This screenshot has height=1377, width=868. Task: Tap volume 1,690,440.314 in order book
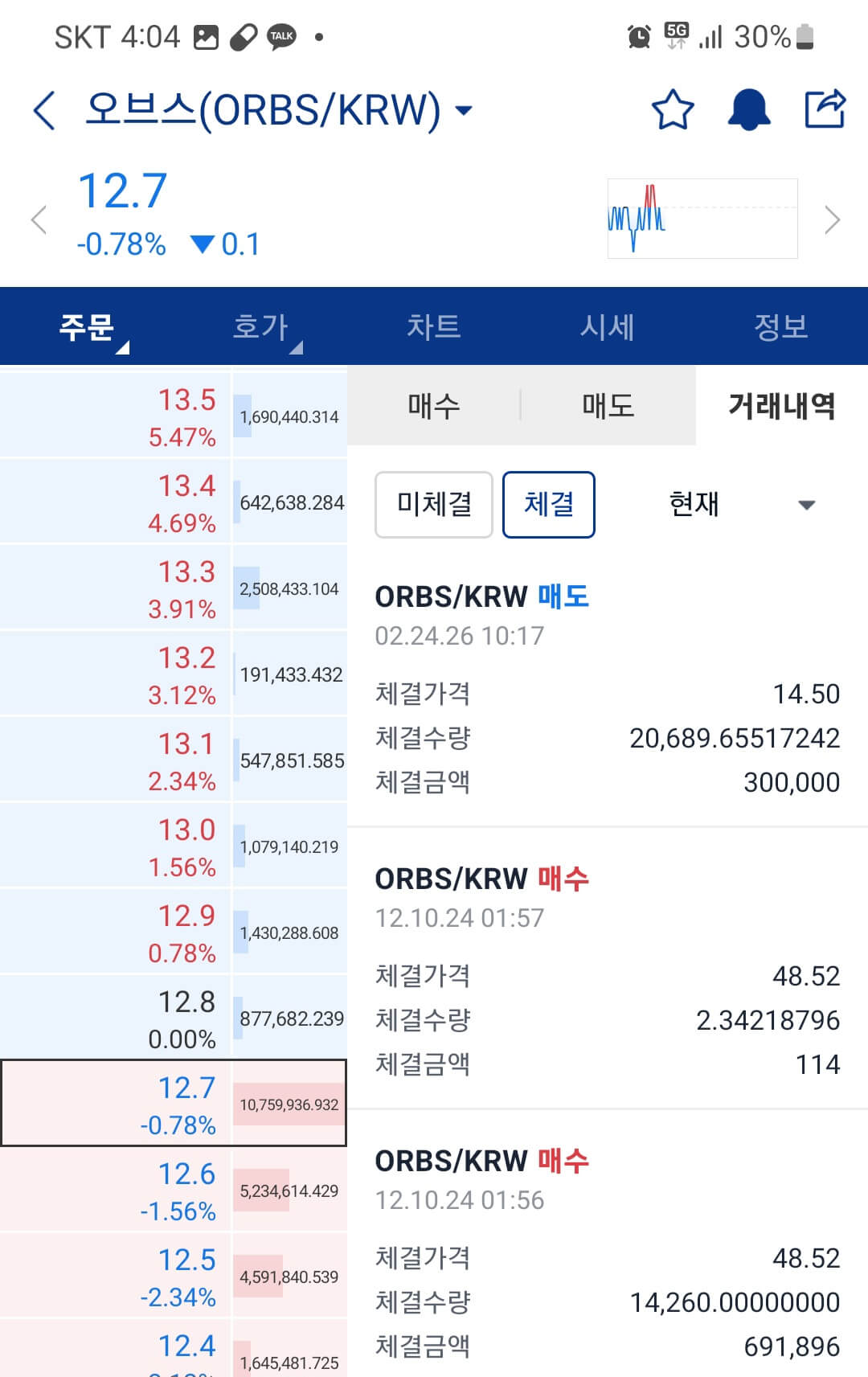pos(289,417)
